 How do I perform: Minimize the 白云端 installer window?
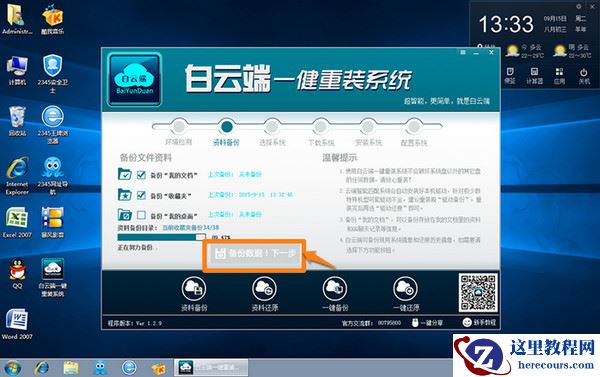(x=476, y=53)
